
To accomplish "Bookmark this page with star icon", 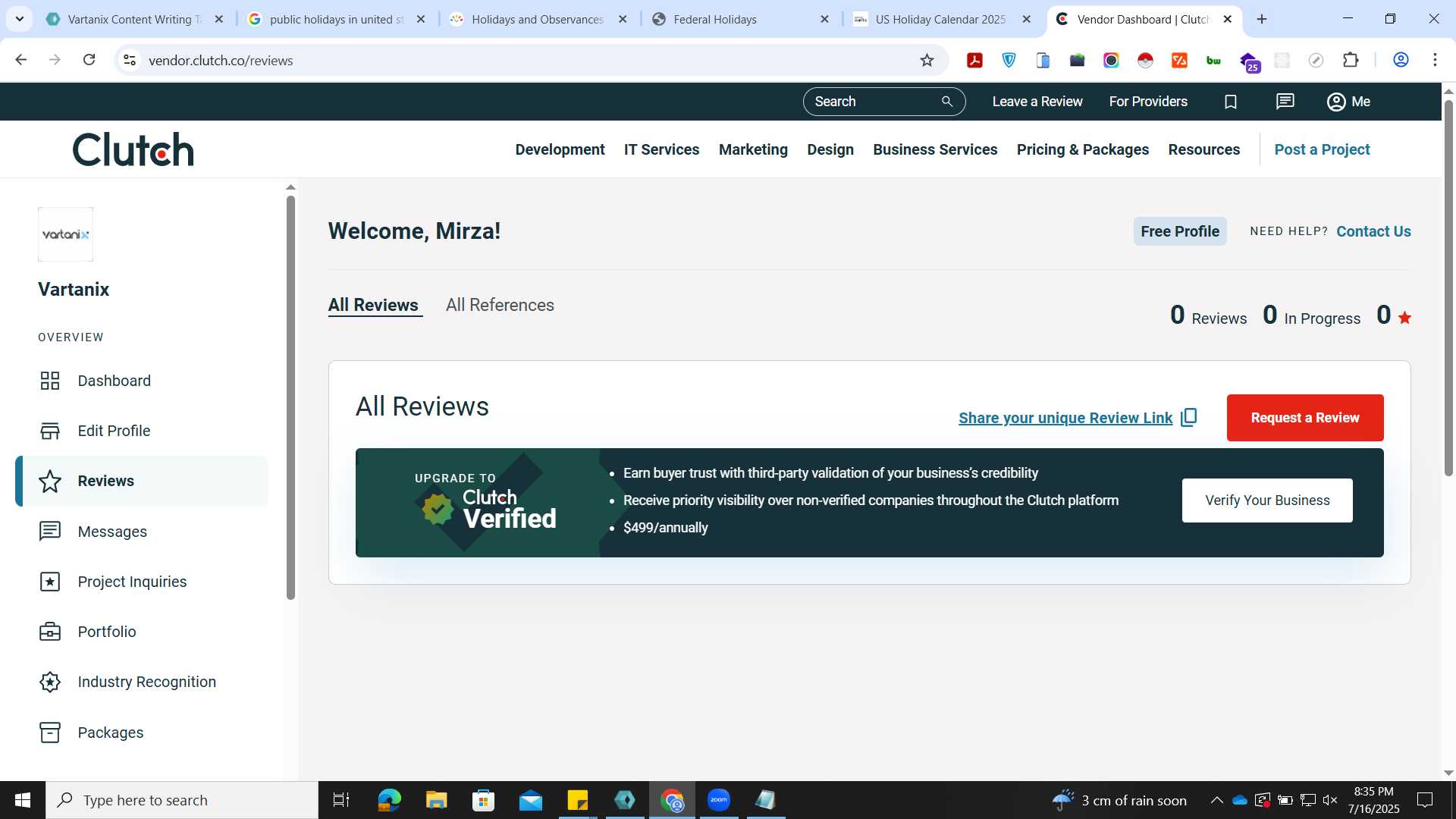I will point(927,60).
